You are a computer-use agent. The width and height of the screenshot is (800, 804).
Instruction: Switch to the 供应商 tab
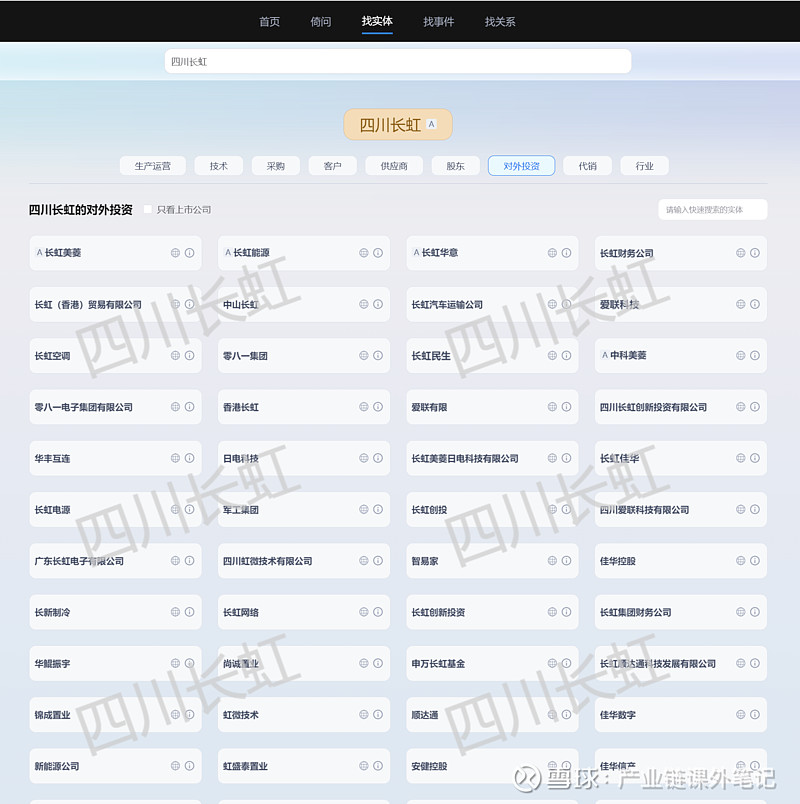394,166
